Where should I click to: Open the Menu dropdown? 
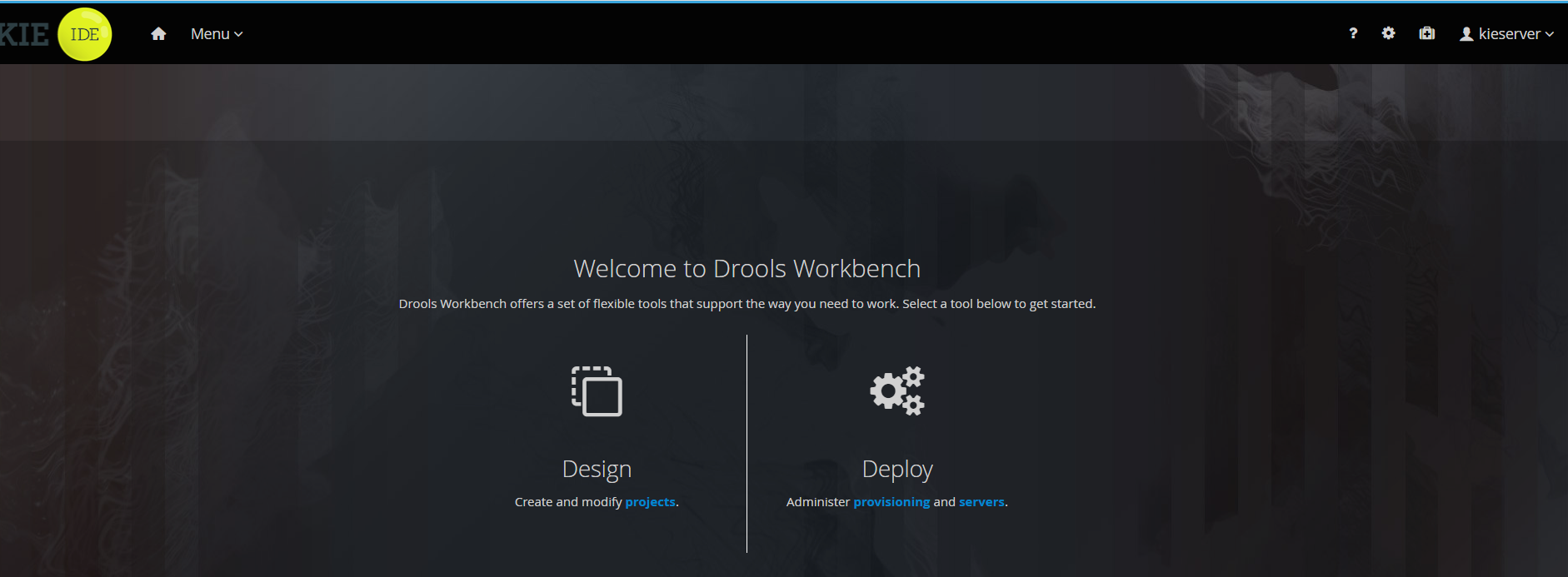tap(217, 34)
